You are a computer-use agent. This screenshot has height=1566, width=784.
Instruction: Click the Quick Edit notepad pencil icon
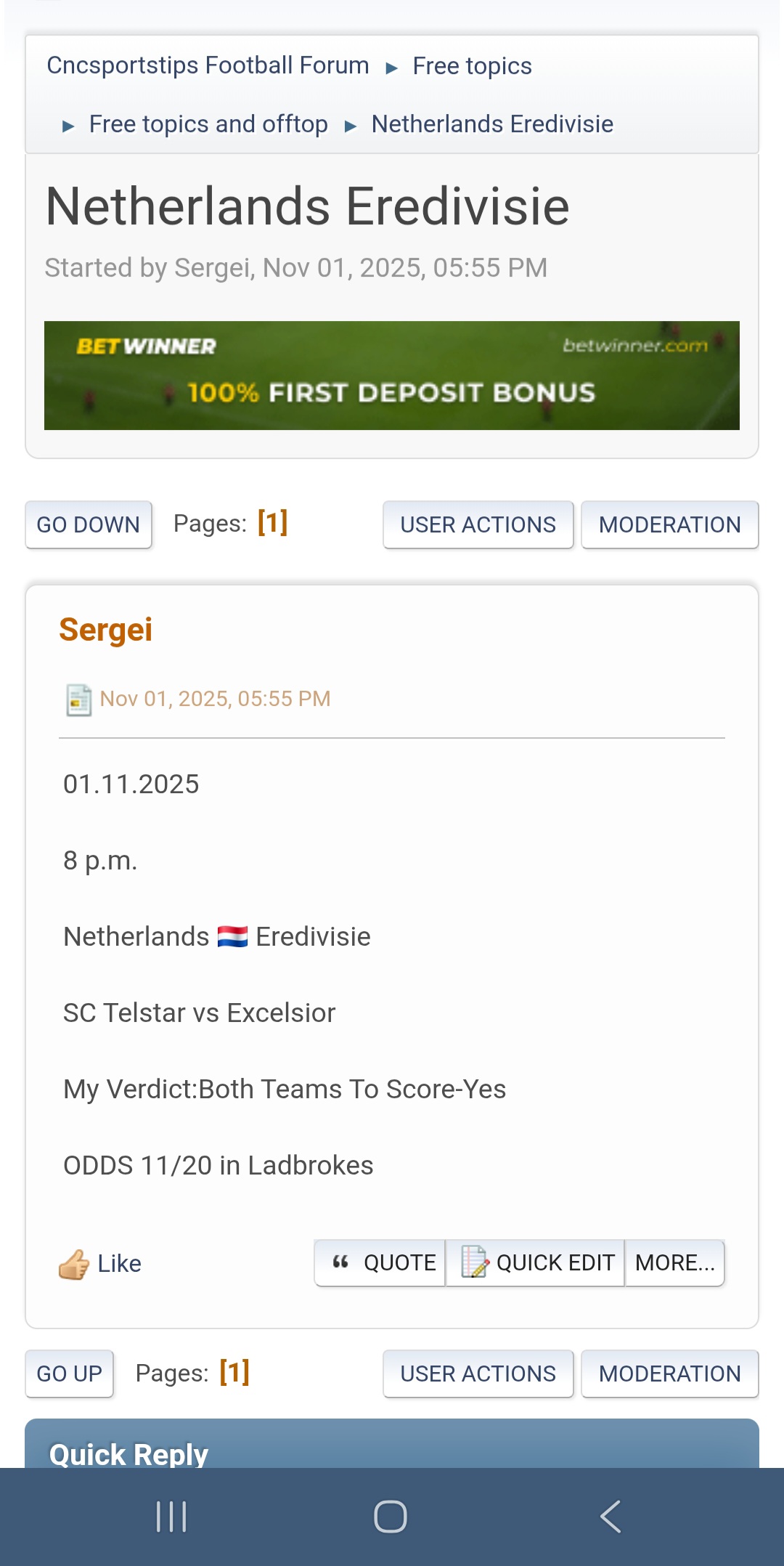475,1262
